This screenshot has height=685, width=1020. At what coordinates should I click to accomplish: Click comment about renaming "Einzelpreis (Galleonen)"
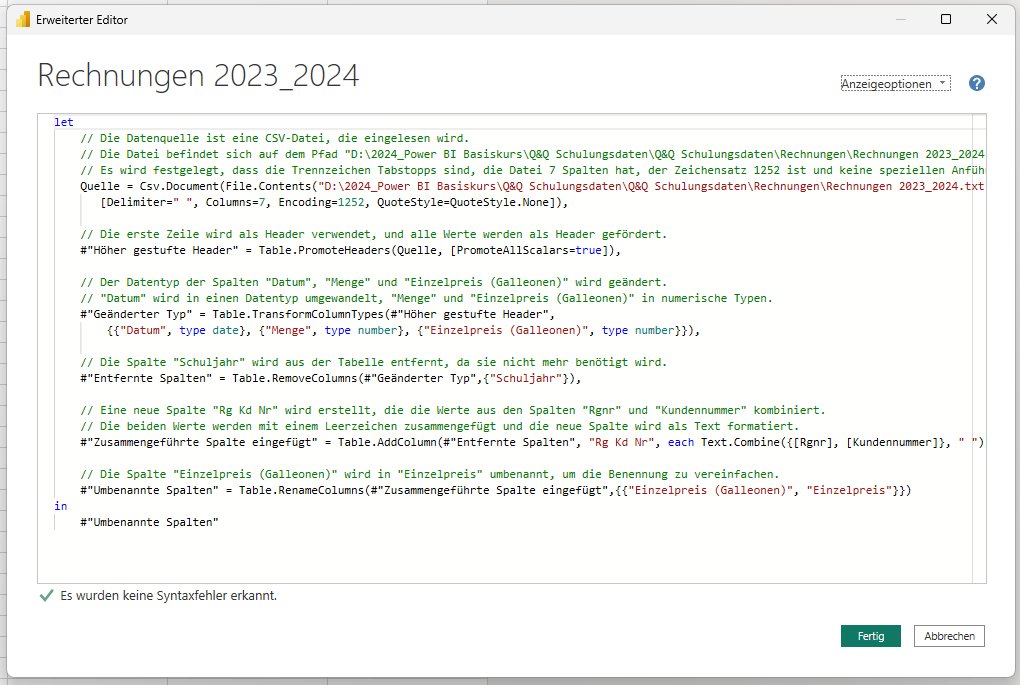[x=429, y=474]
